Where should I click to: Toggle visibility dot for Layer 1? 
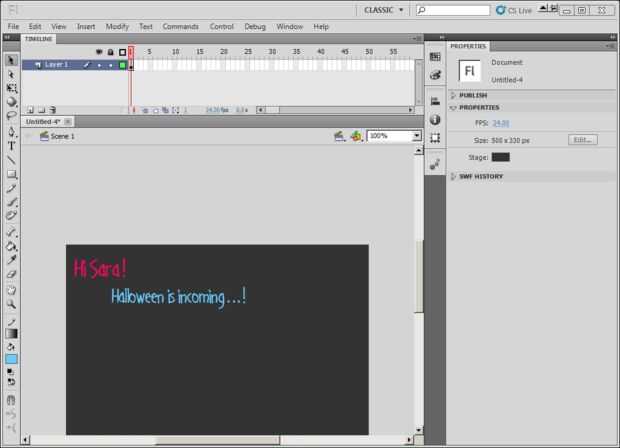pyautogui.click(x=99, y=65)
